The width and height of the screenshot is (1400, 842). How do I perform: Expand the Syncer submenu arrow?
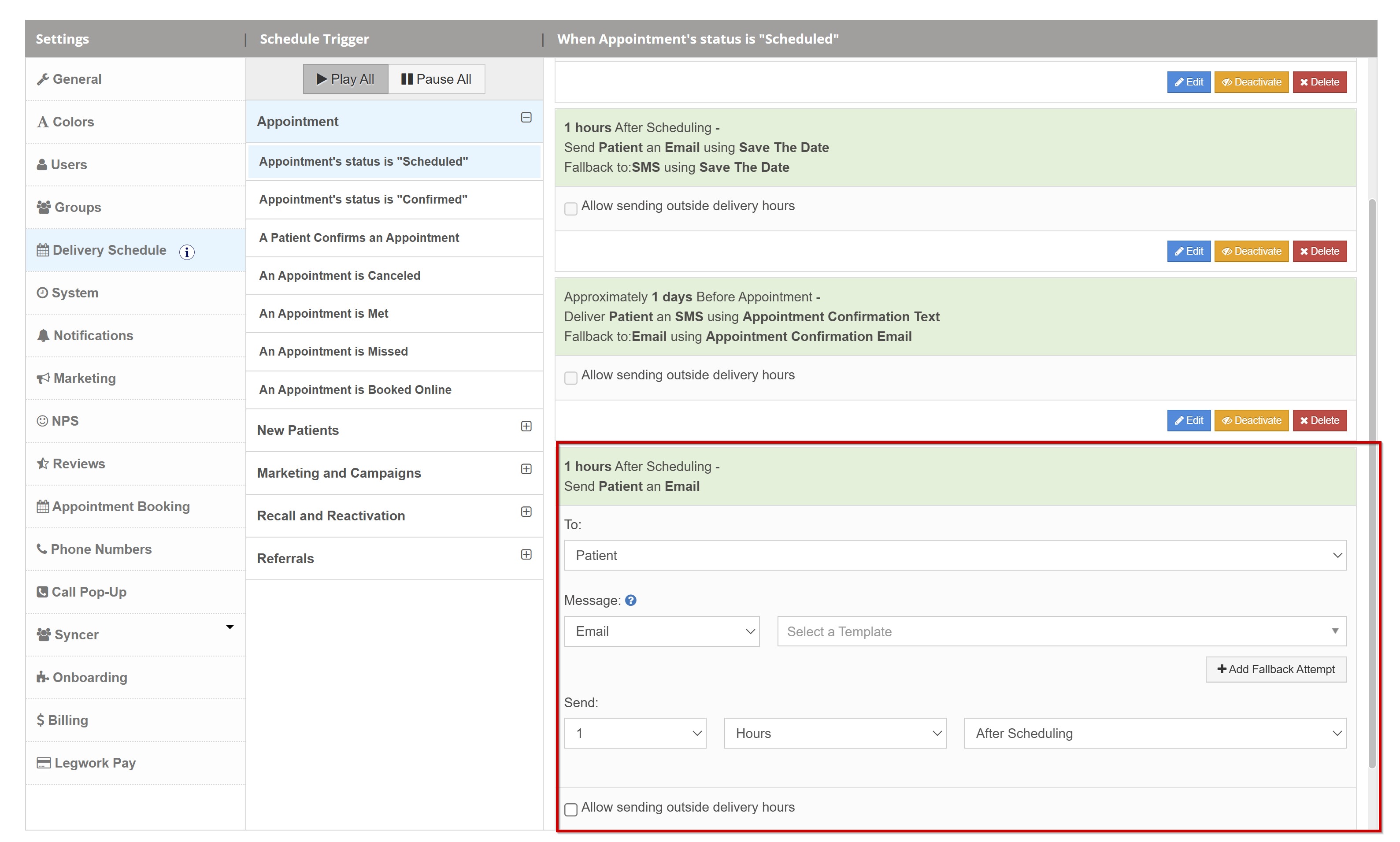point(229,627)
